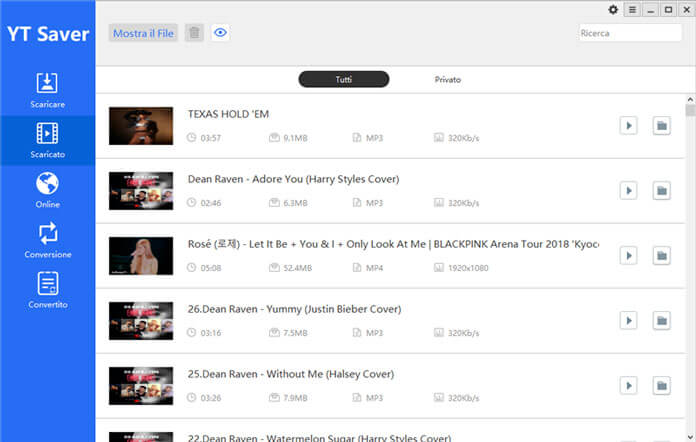This screenshot has width=696, height=442.
Task: Play Without Me Halsey Cover
Action: point(628,386)
